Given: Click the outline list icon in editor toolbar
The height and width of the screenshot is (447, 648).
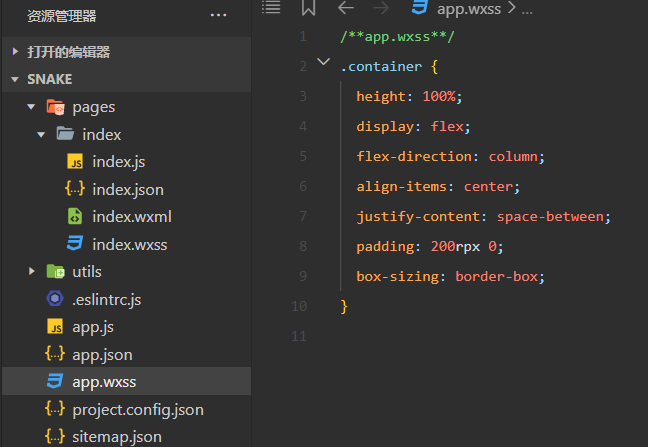Looking at the screenshot, I should coord(271,7).
